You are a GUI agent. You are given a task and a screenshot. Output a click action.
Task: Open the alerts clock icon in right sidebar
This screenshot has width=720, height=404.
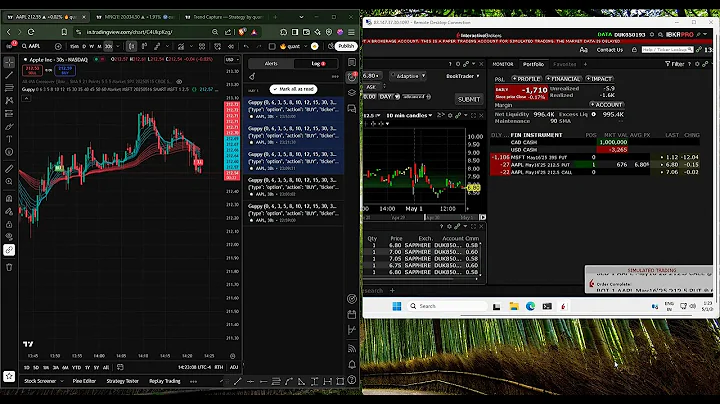tap(352, 77)
